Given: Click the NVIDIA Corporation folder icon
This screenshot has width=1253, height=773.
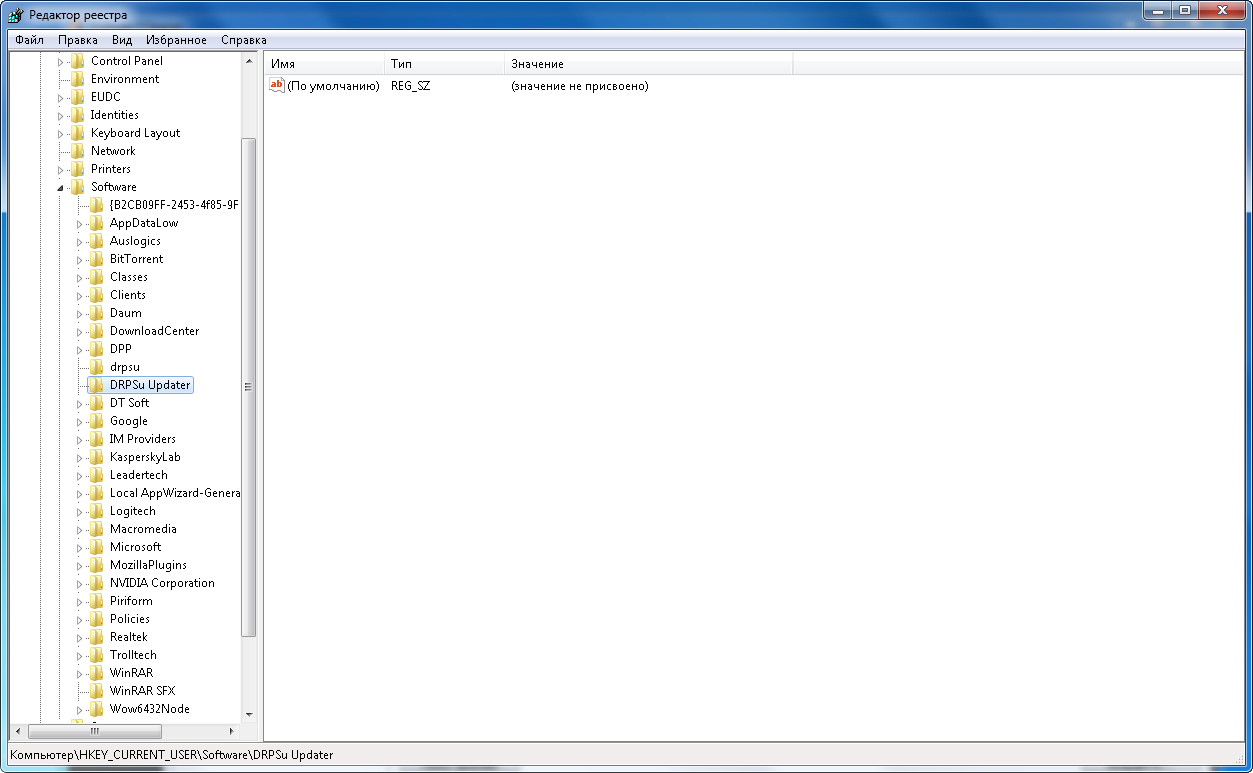Looking at the screenshot, I should [96, 583].
